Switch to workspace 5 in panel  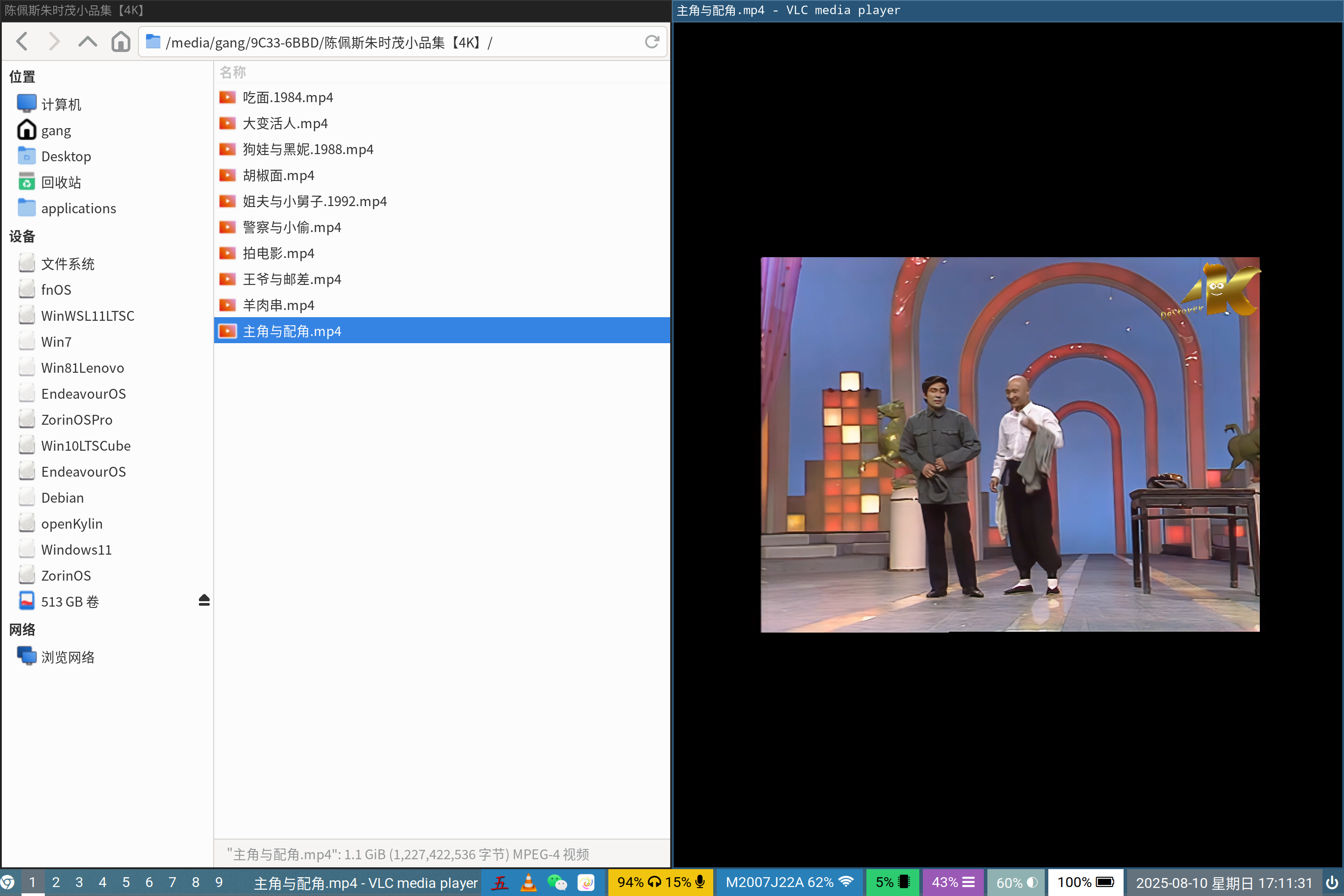tap(126, 882)
